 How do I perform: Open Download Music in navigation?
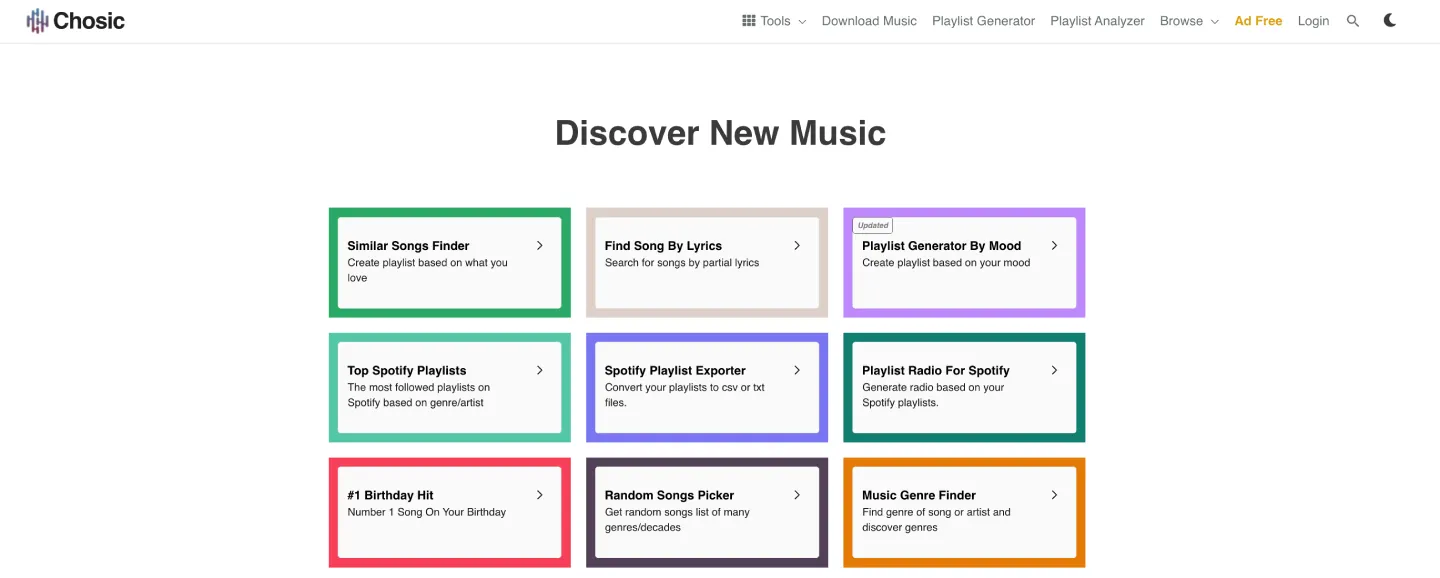pyautogui.click(x=869, y=21)
